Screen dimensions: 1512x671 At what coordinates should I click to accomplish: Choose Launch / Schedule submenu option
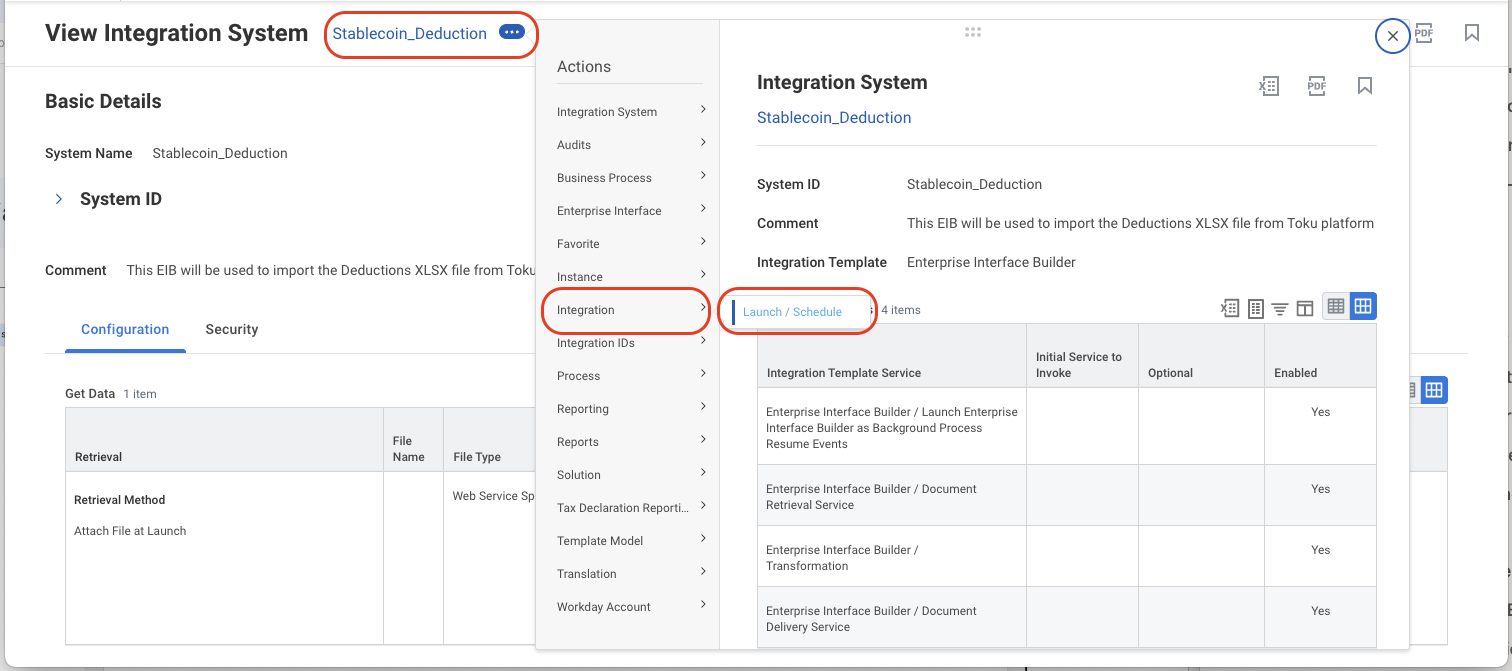tap(793, 312)
